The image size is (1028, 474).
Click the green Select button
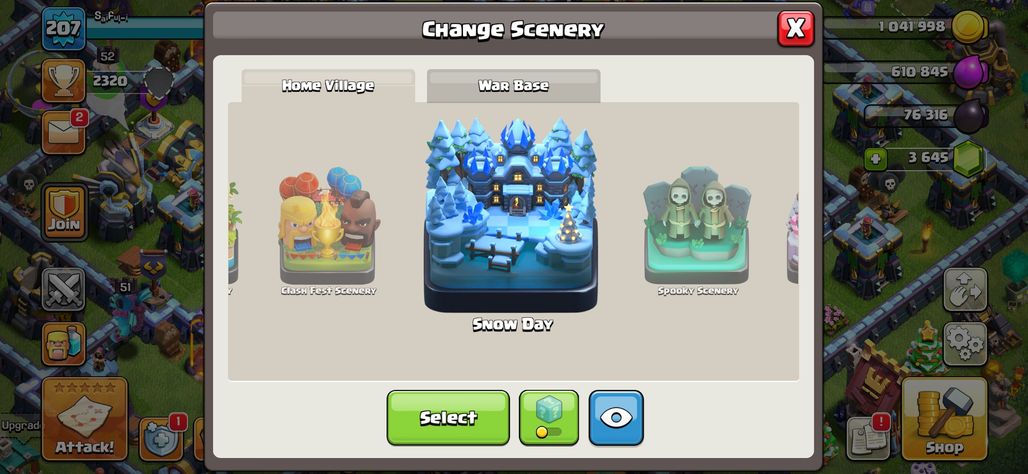pyautogui.click(x=448, y=418)
